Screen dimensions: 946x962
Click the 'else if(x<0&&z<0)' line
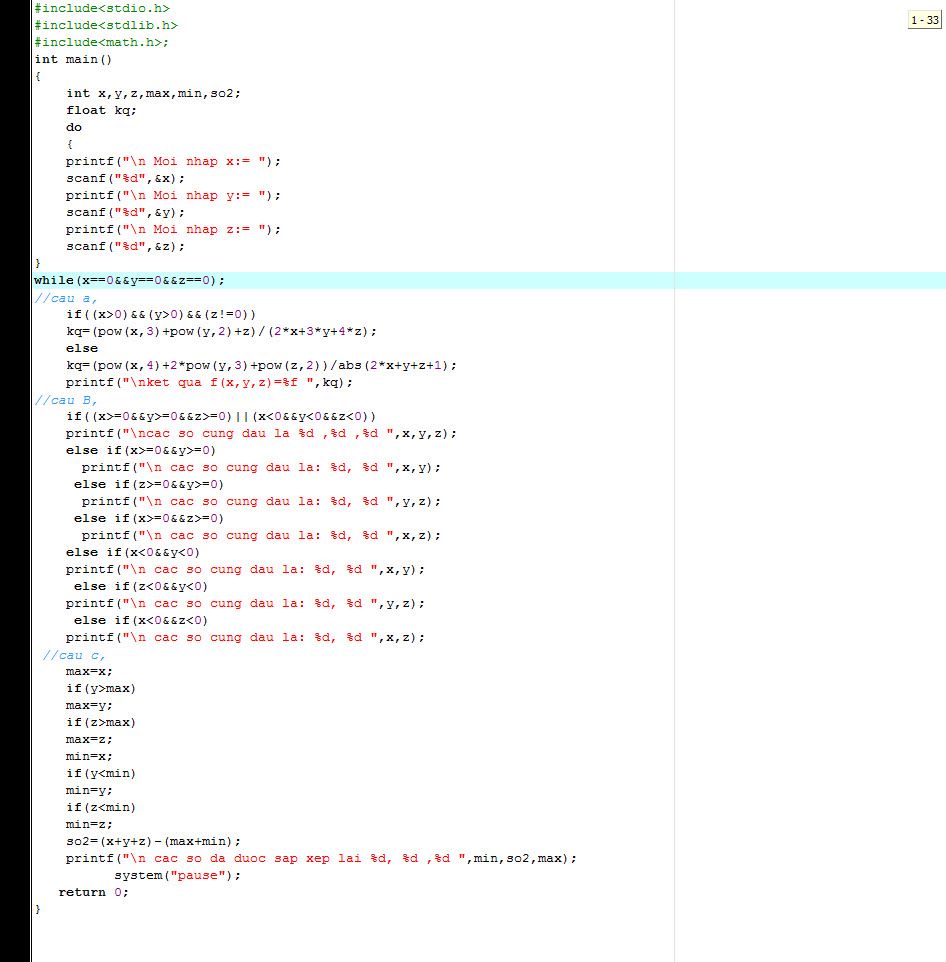click(x=141, y=621)
